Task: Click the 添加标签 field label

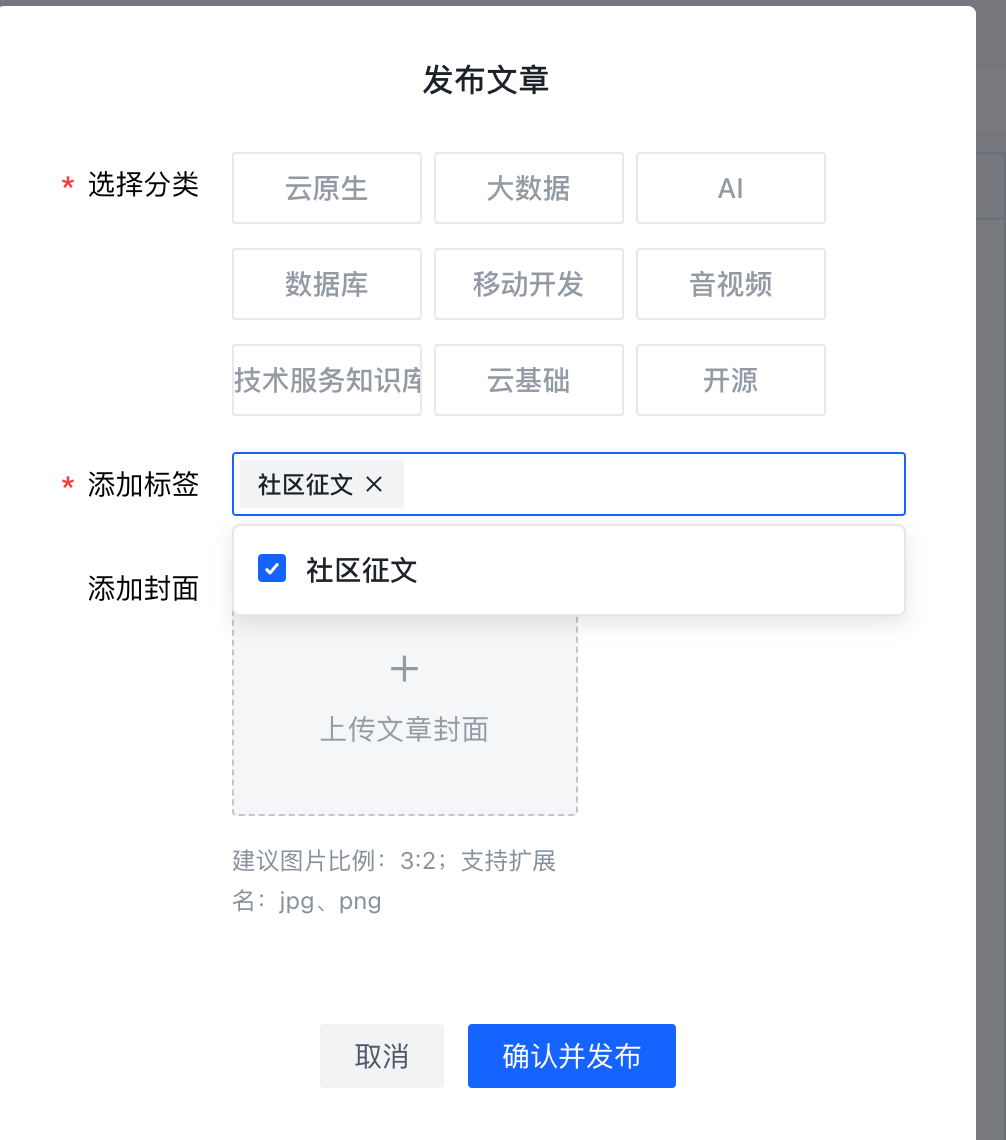Action: pos(143,485)
